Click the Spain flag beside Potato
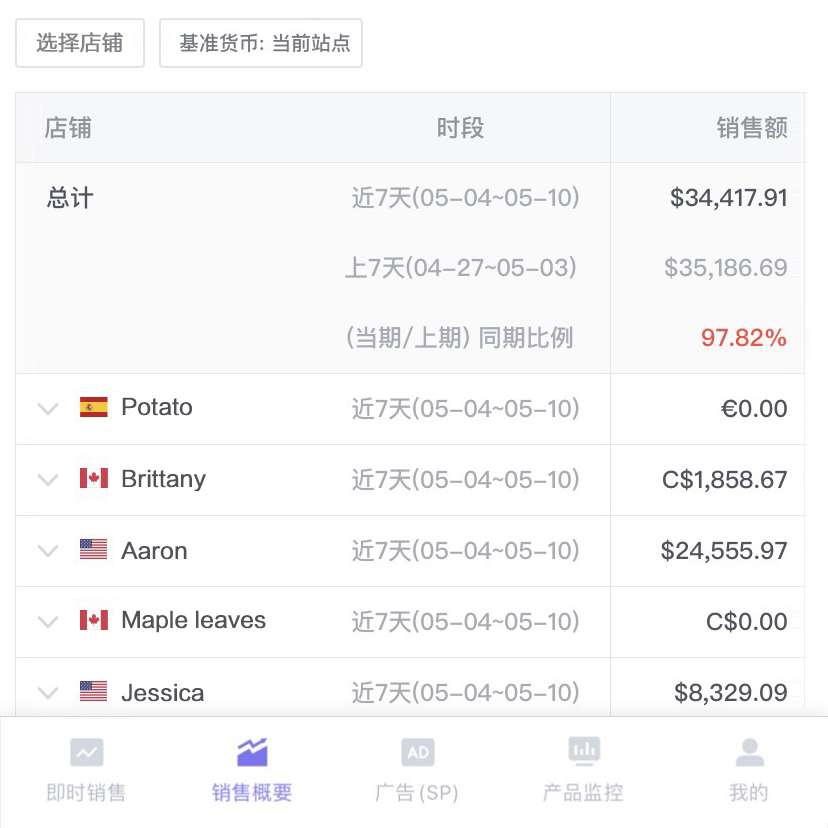The height and width of the screenshot is (828, 828). pyautogui.click(x=93, y=408)
